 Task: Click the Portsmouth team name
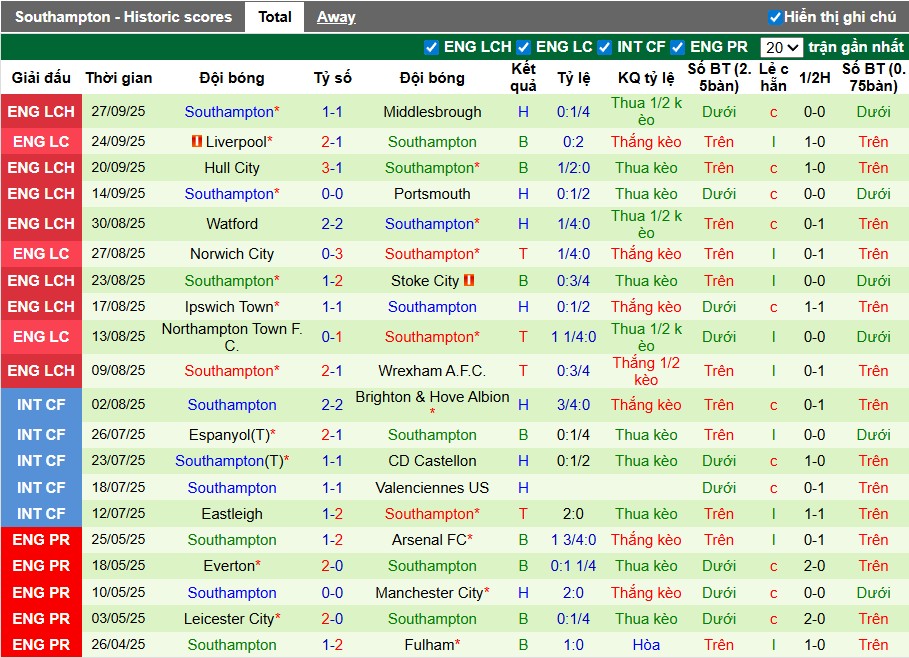(432, 194)
